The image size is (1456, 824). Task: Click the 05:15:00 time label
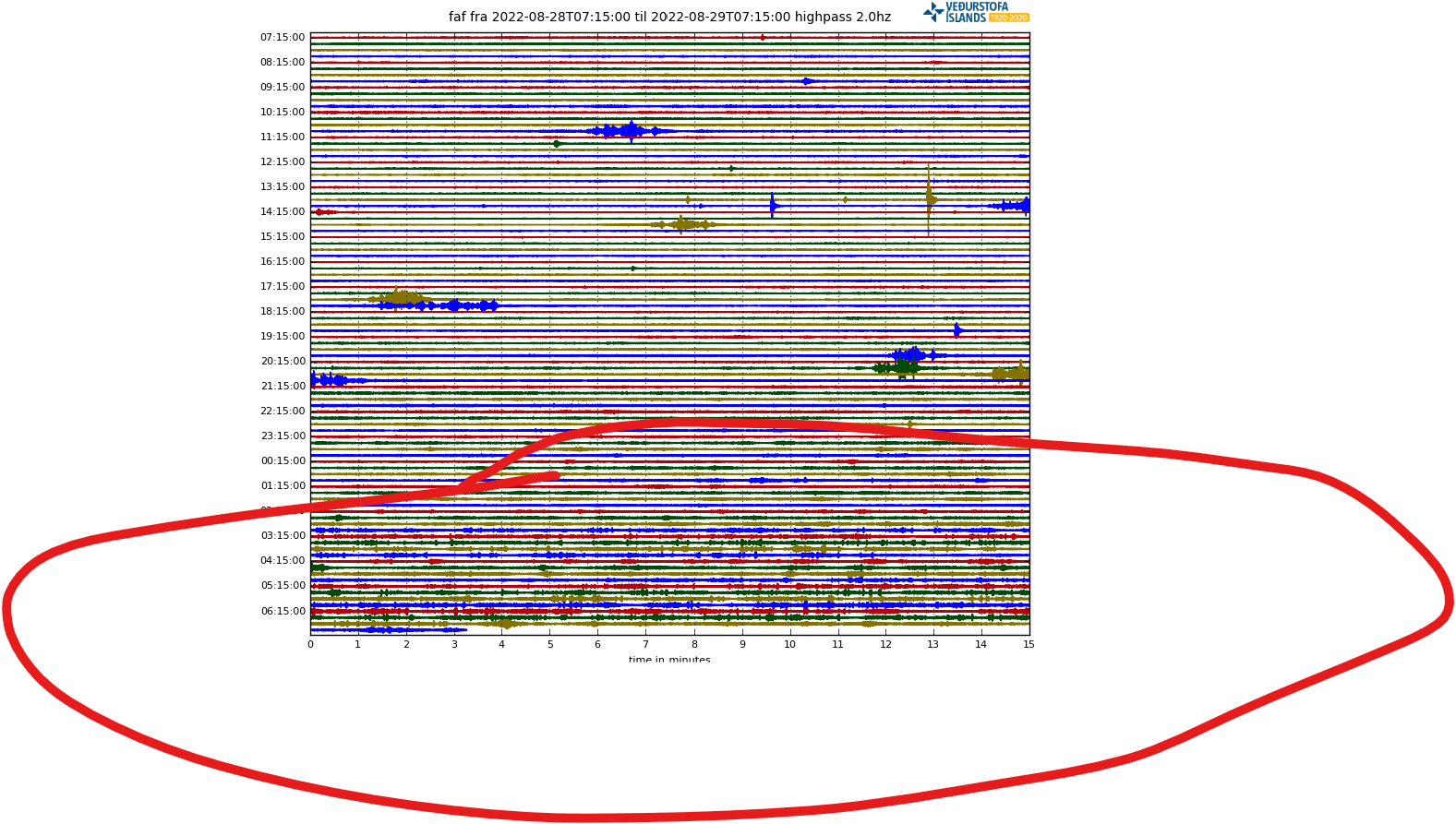pyautogui.click(x=283, y=586)
